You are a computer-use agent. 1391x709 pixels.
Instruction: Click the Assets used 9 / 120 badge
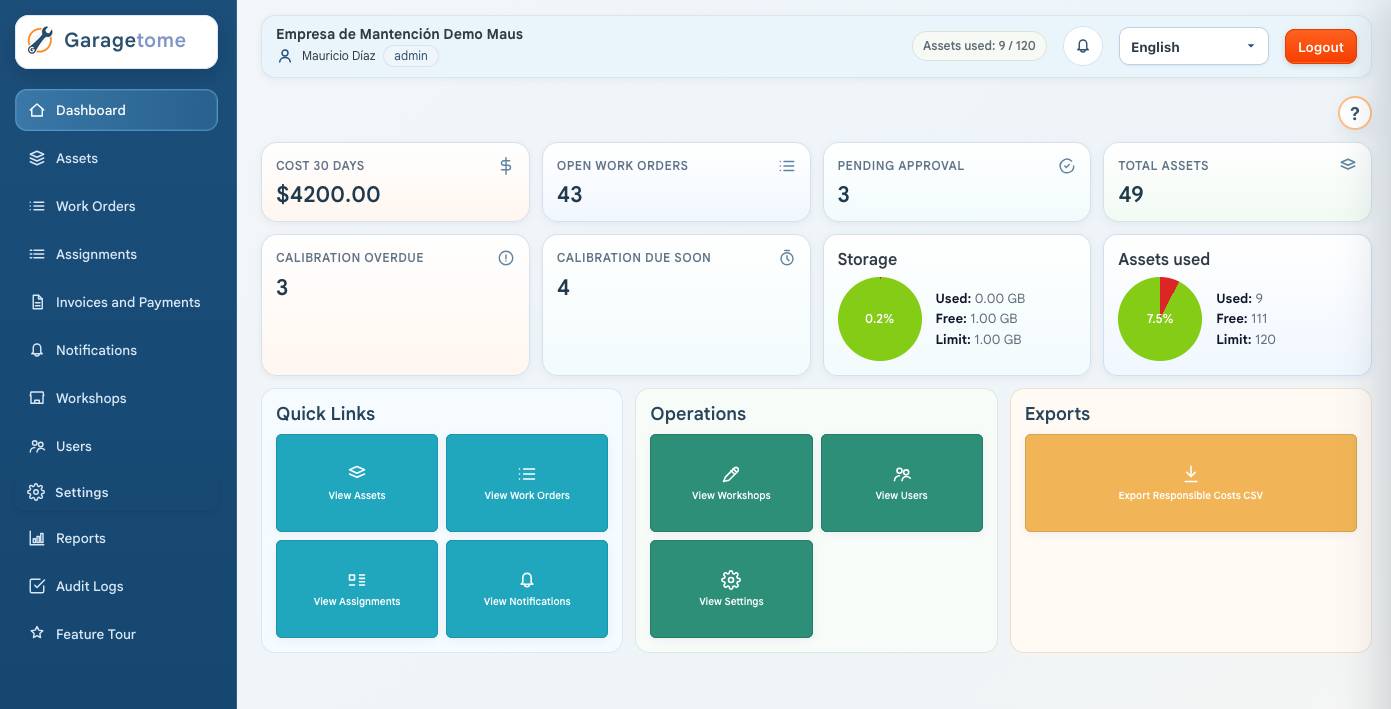coord(979,46)
